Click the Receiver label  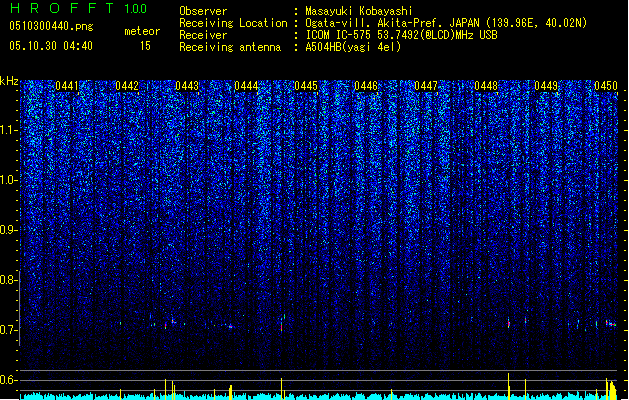(x=203, y=35)
